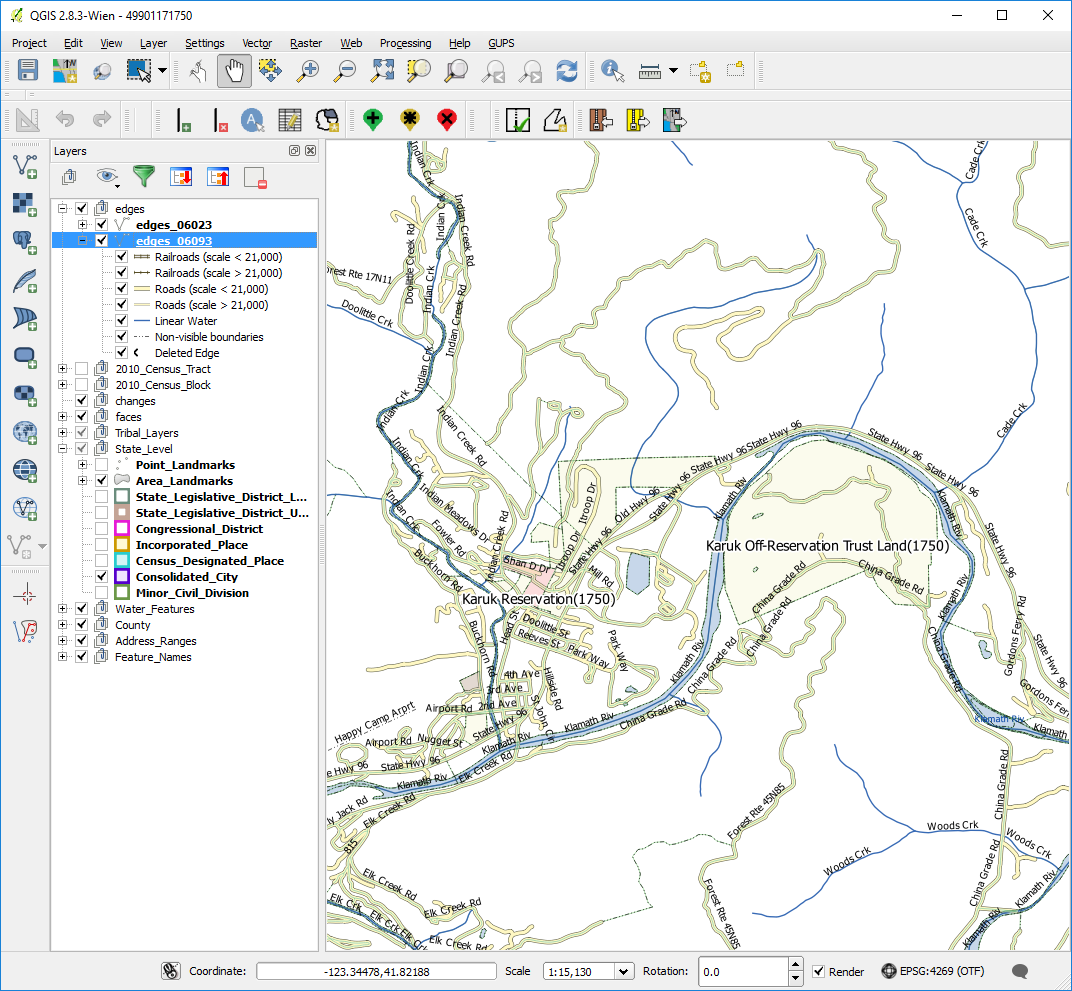The width and height of the screenshot is (1072, 991).
Task: Click the Add PostGIS Layer elephant icon
Action: [x=25, y=240]
